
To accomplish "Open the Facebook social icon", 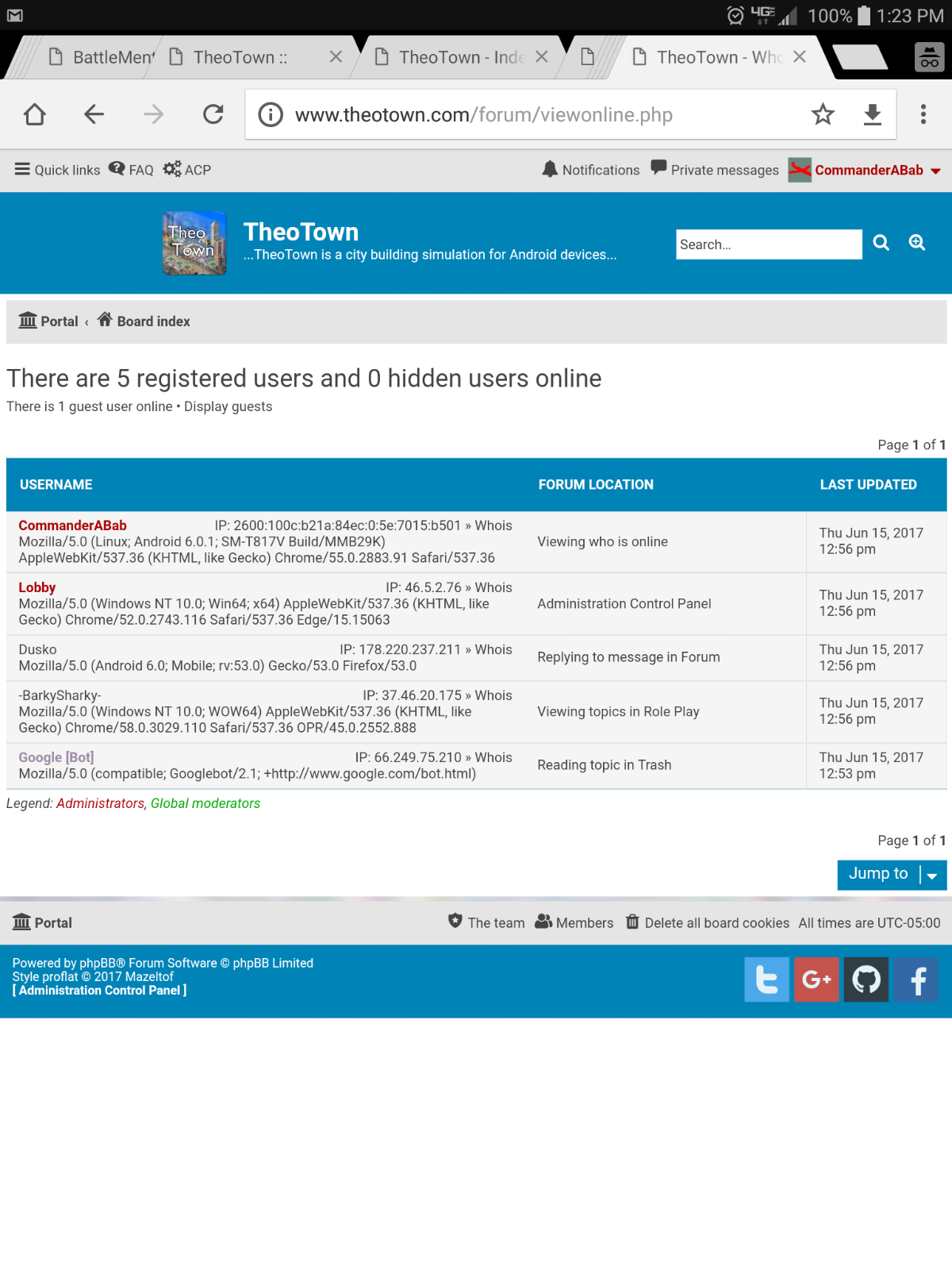I will click(916, 979).
